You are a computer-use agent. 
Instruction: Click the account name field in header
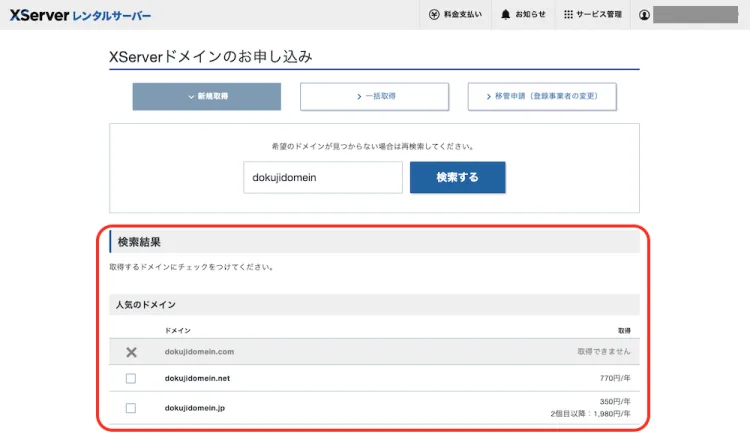[x=695, y=15]
